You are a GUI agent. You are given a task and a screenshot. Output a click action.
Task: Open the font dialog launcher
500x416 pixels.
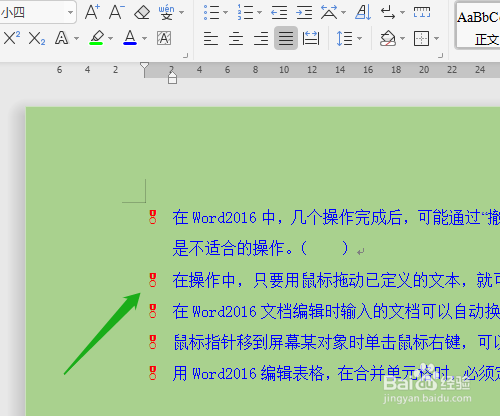186,56
